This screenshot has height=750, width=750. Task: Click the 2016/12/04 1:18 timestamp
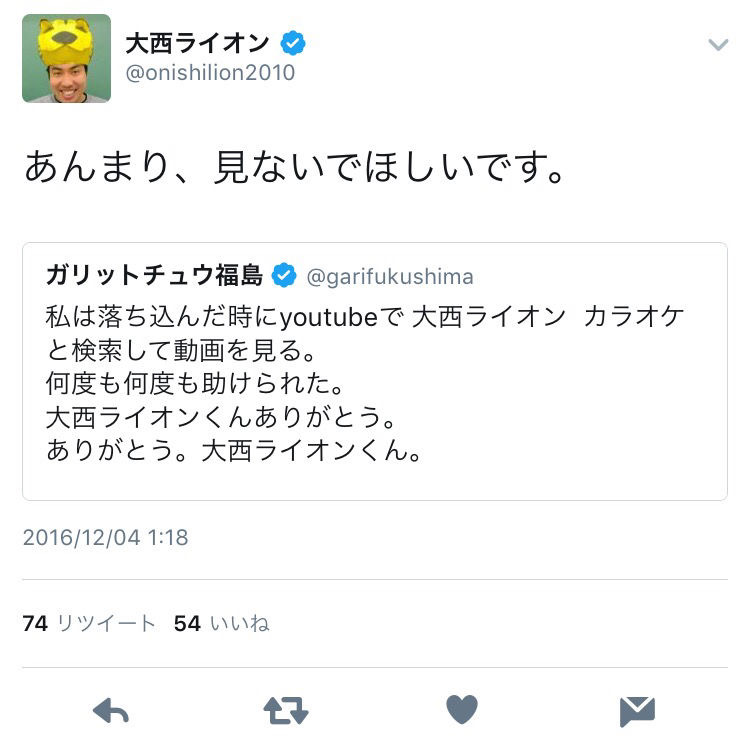[x=106, y=538]
